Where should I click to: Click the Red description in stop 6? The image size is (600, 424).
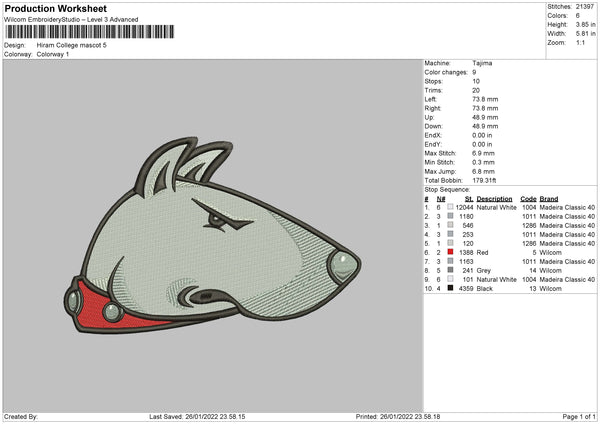[483, 253]
